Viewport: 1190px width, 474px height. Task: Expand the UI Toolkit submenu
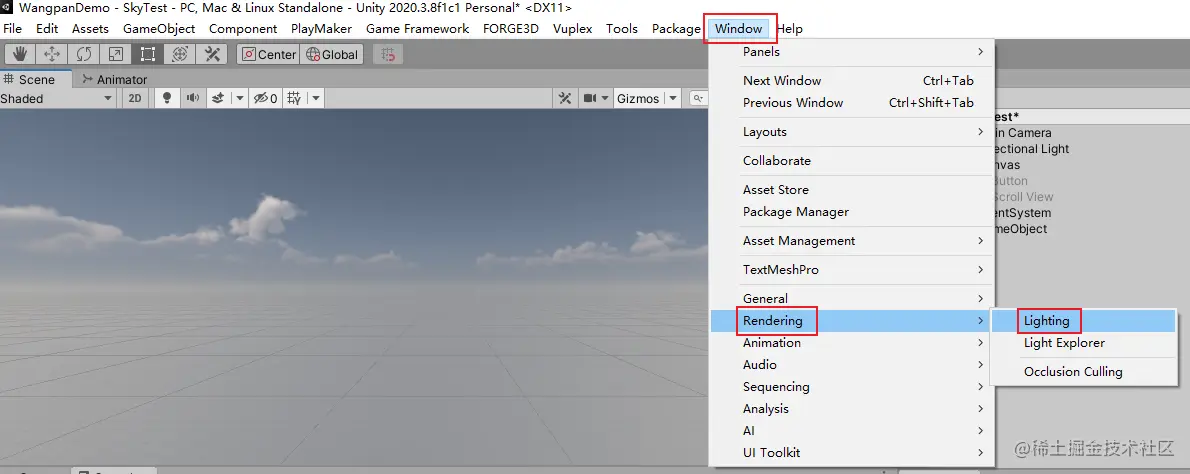tap(852, 453)
